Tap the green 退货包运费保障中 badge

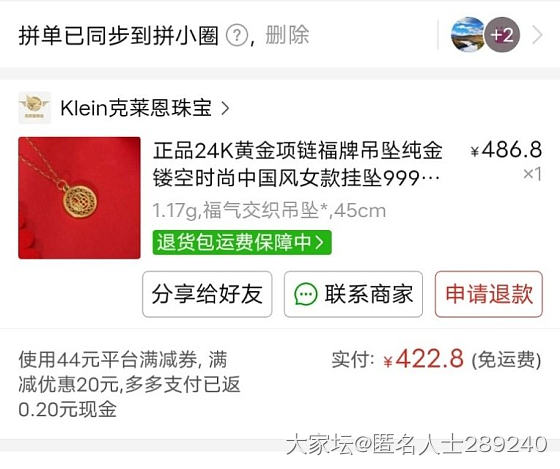click(242, 243)
